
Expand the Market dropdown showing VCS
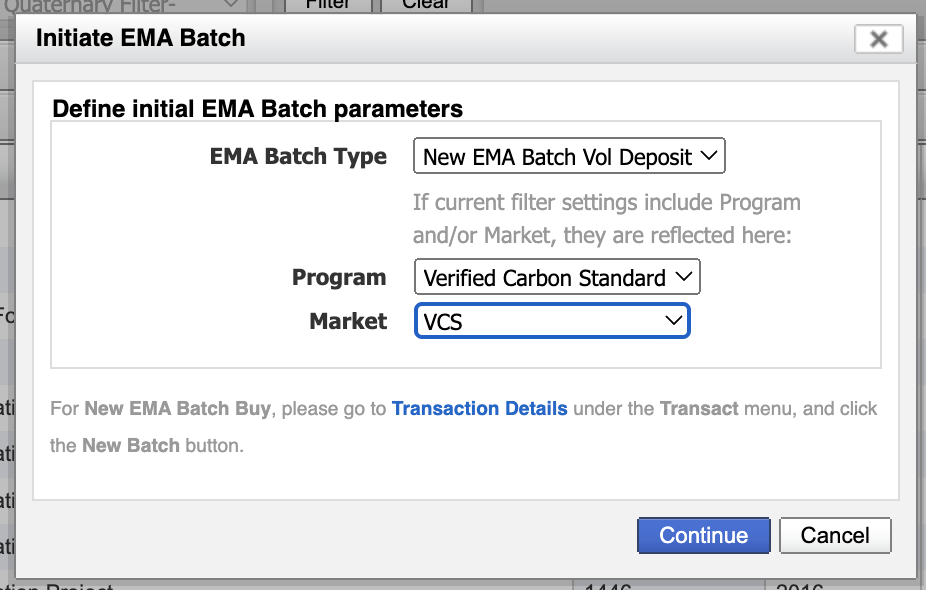551,321
